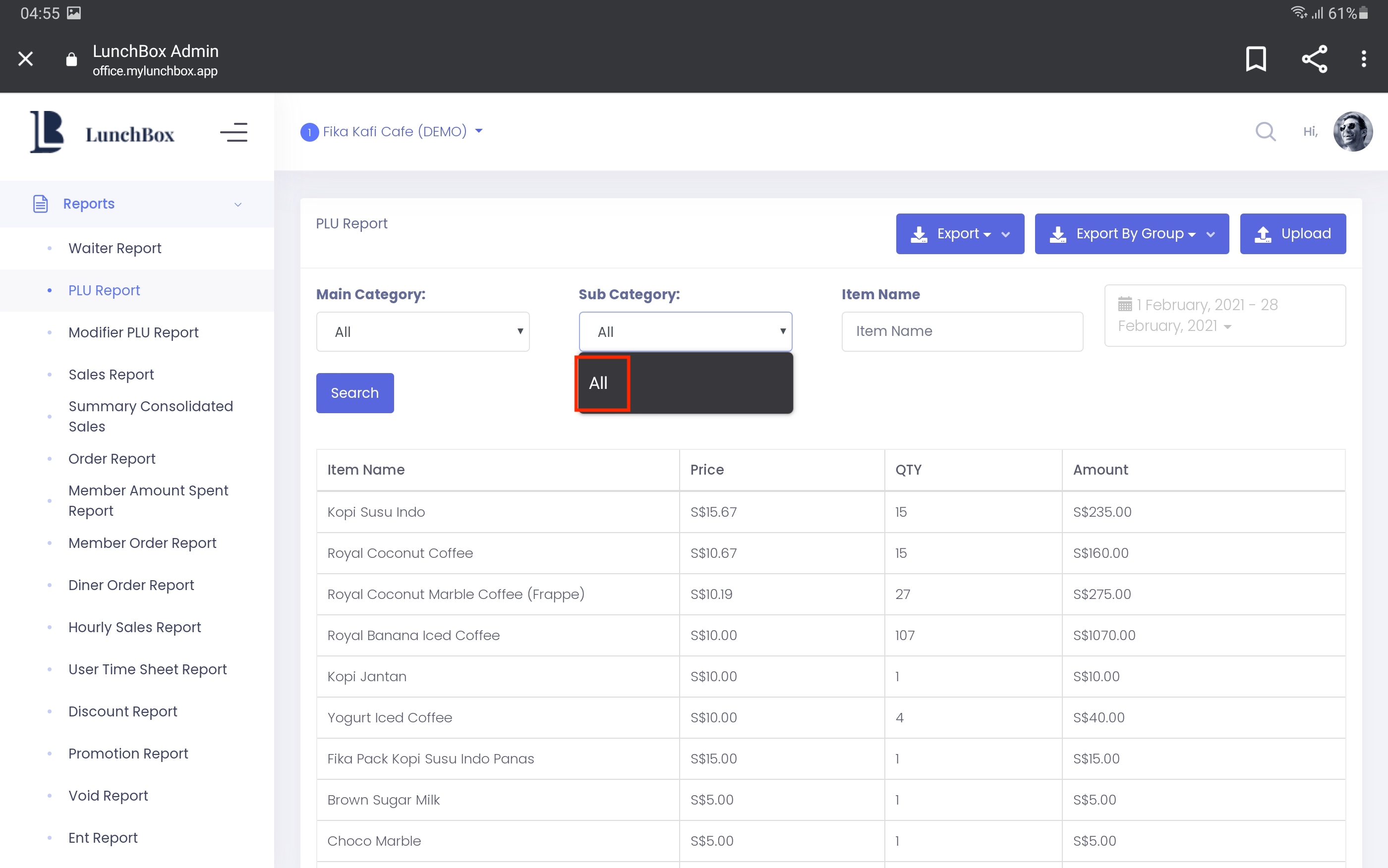Toggle the sidebar hamburger menu icon
This screenshot has height=868, width=1388.
(x=233, y=133)
